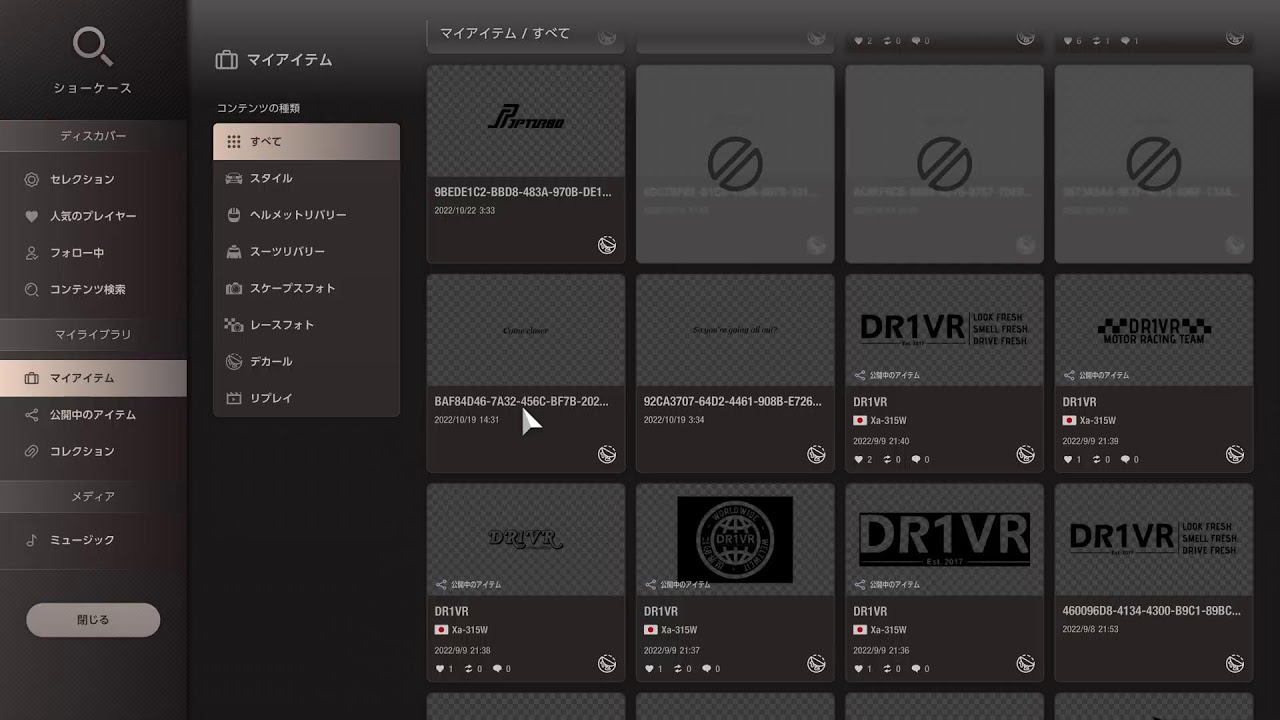1280x720 pixels.
Task: Click like heart on DR1VR 21:40 card
Action: 858,460
